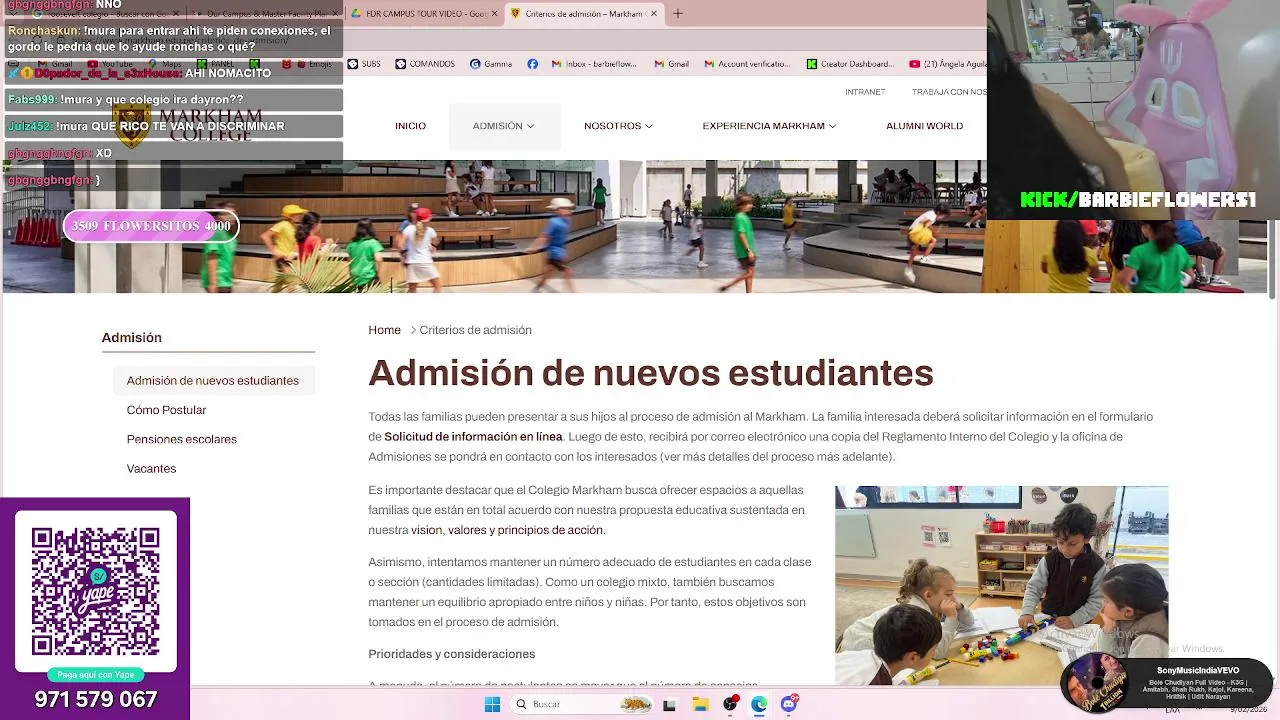Click the Home breadcrumb link
This screenshot has height=720, width=1280.
click(x=384, y=330)
